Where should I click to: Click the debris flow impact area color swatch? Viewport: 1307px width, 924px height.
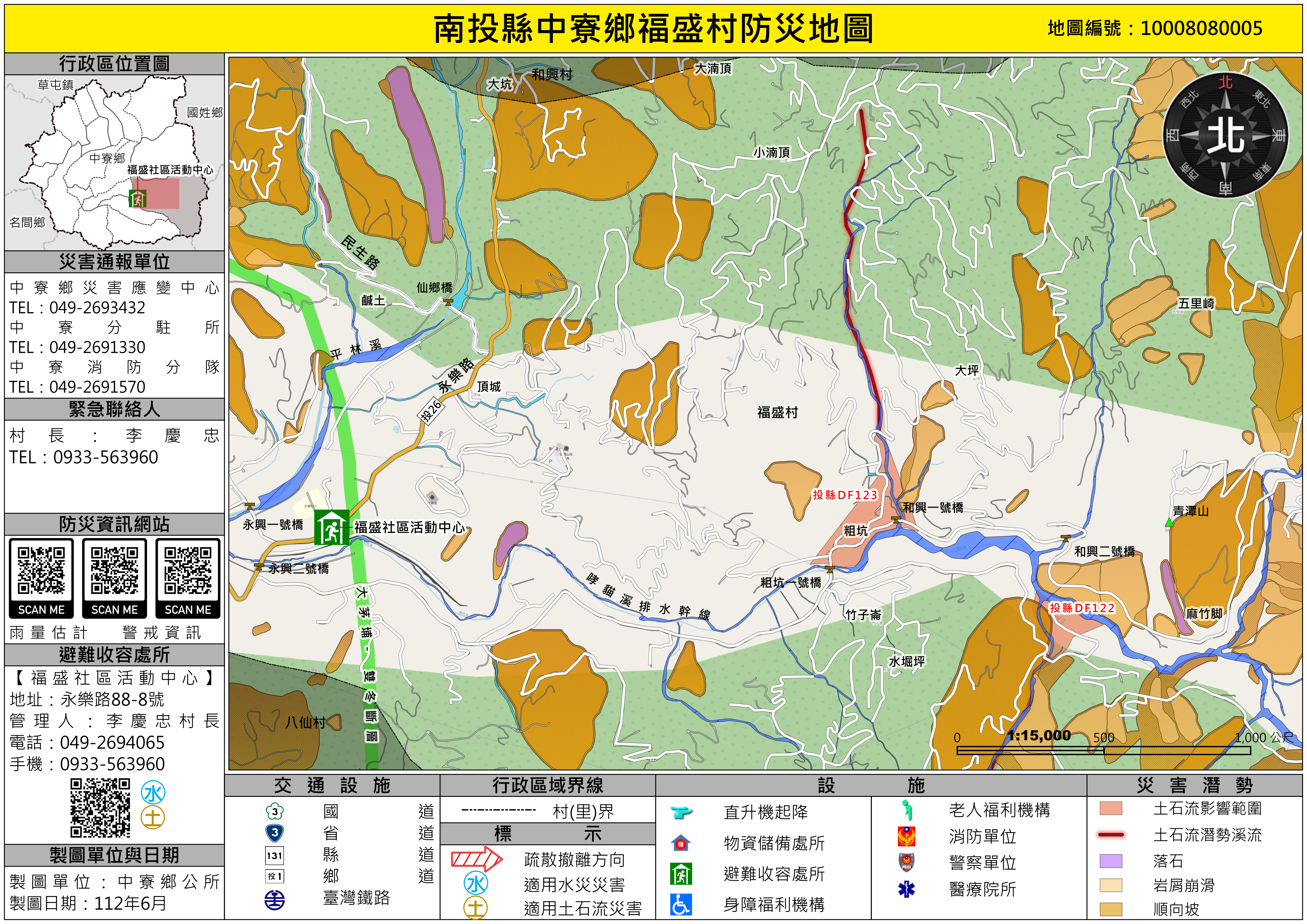(1111, 808)
